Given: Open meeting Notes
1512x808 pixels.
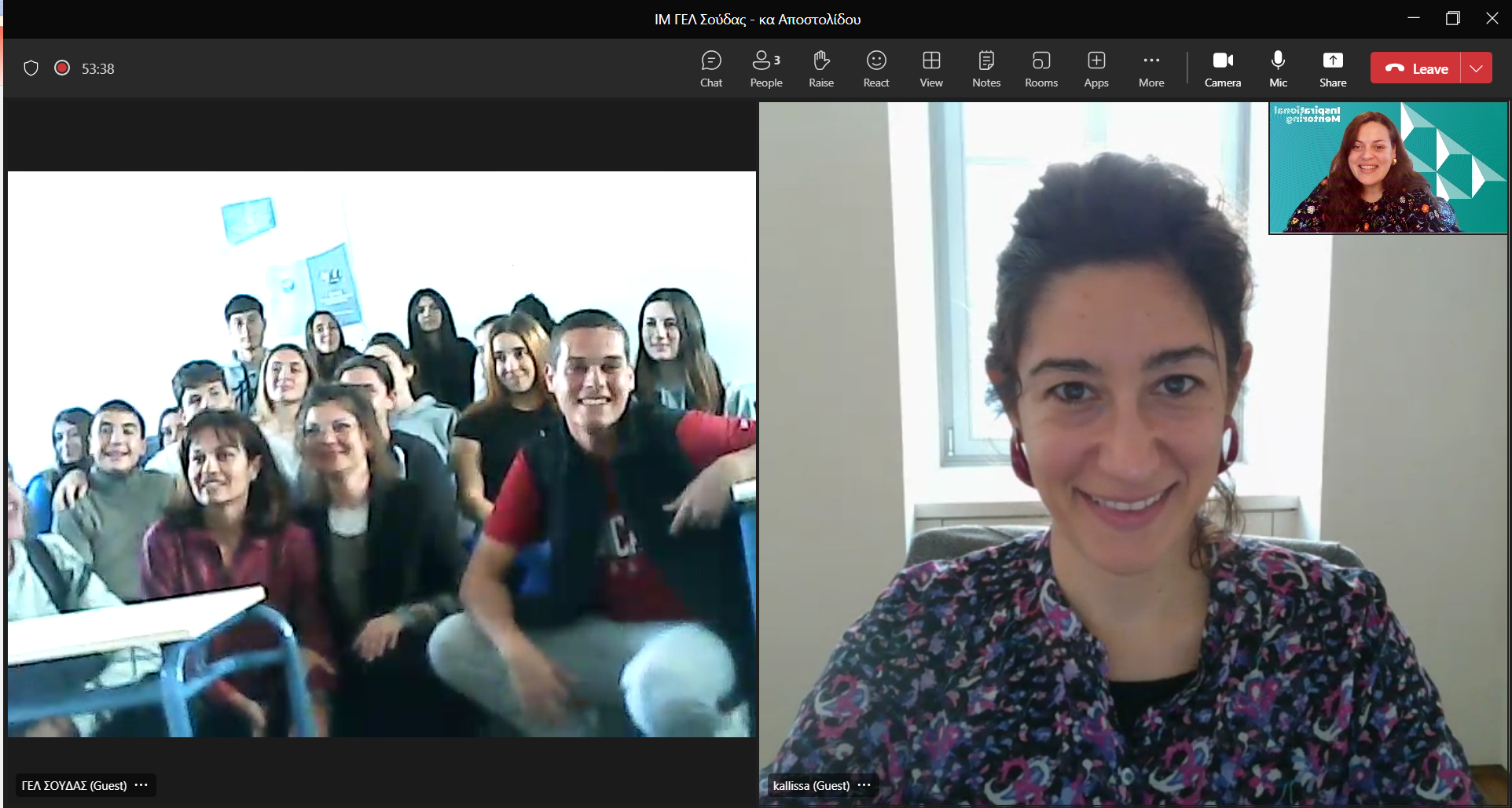Looking at the screenshot, I should (986, 68).
